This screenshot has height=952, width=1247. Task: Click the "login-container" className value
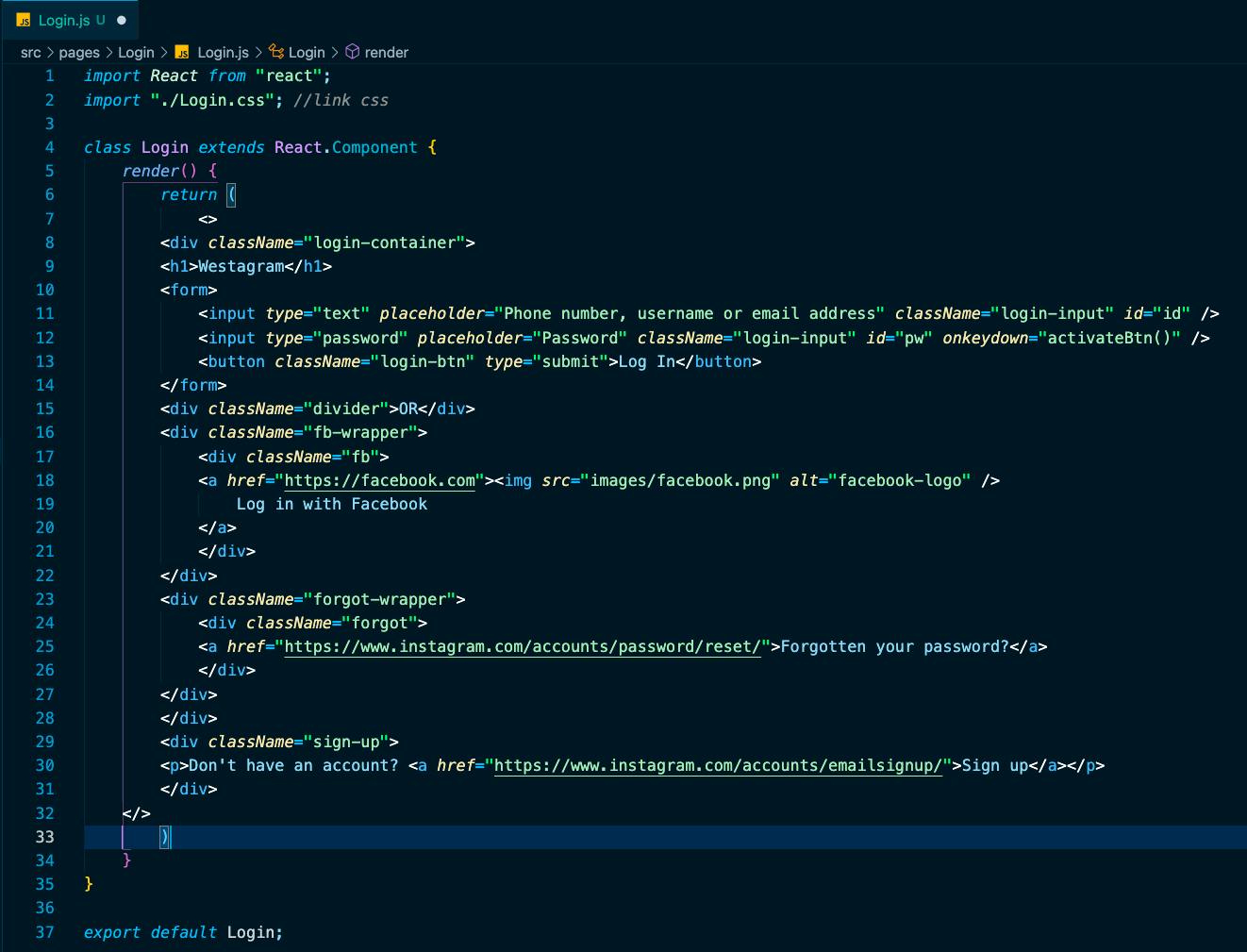[x=384, y=242]
